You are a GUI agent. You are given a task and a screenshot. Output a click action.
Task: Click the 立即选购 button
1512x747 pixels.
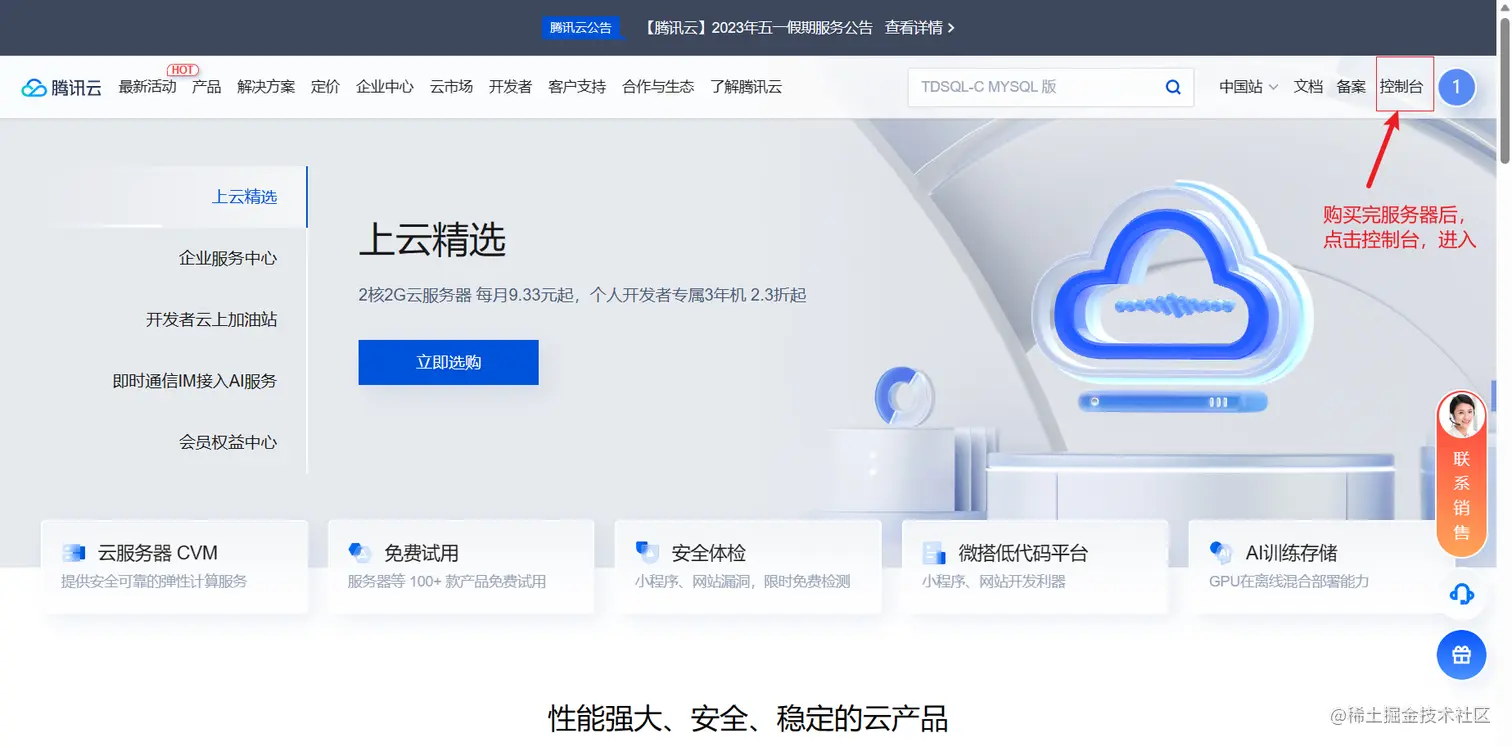tap(448, 362)
